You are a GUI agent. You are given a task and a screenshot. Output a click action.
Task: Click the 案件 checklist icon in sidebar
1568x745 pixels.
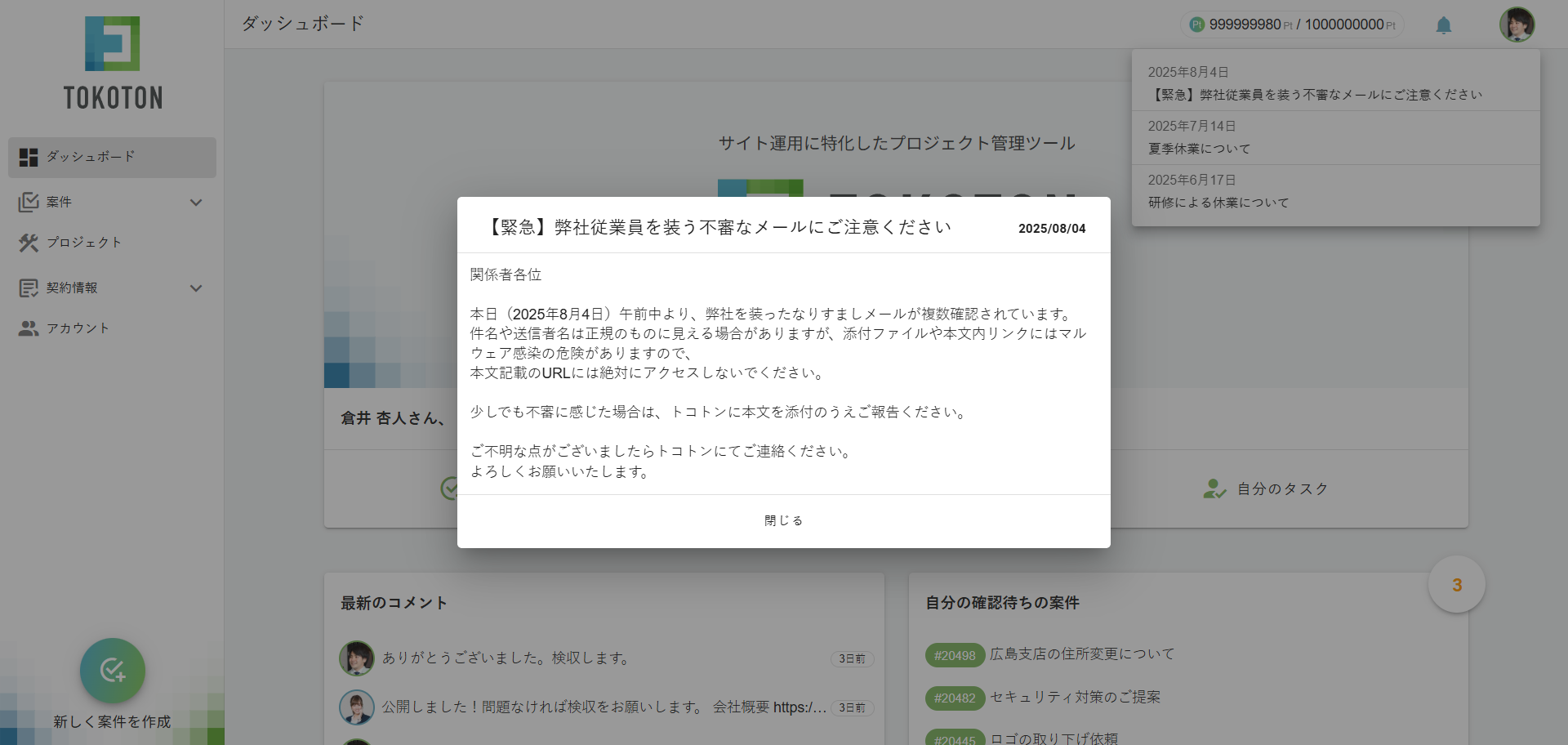coord(29,202)
